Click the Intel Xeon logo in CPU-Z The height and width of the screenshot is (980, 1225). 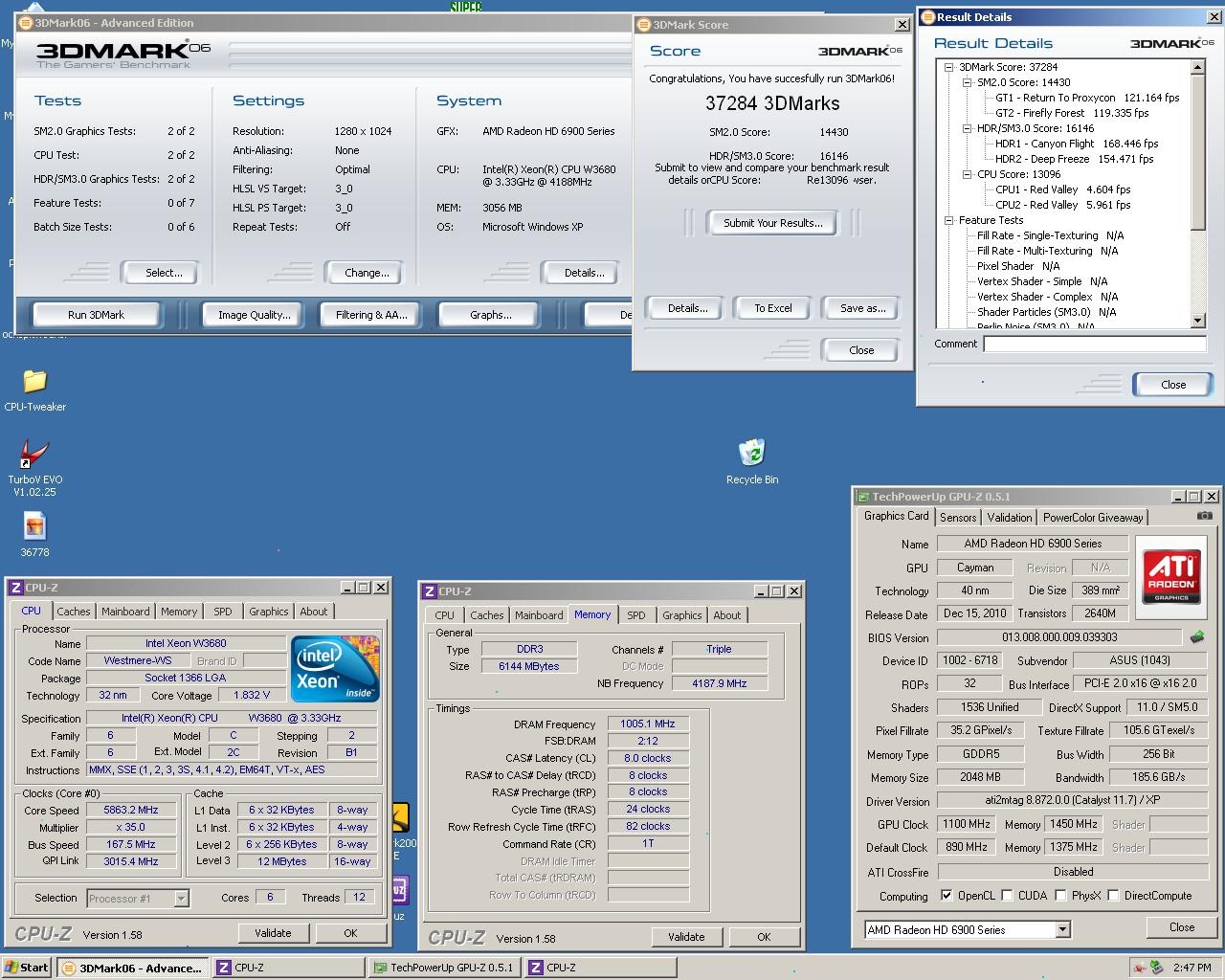[335, 667]
